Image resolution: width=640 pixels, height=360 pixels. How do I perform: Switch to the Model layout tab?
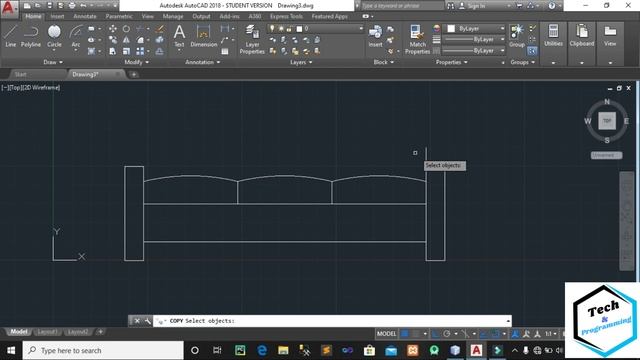point(18,332)
